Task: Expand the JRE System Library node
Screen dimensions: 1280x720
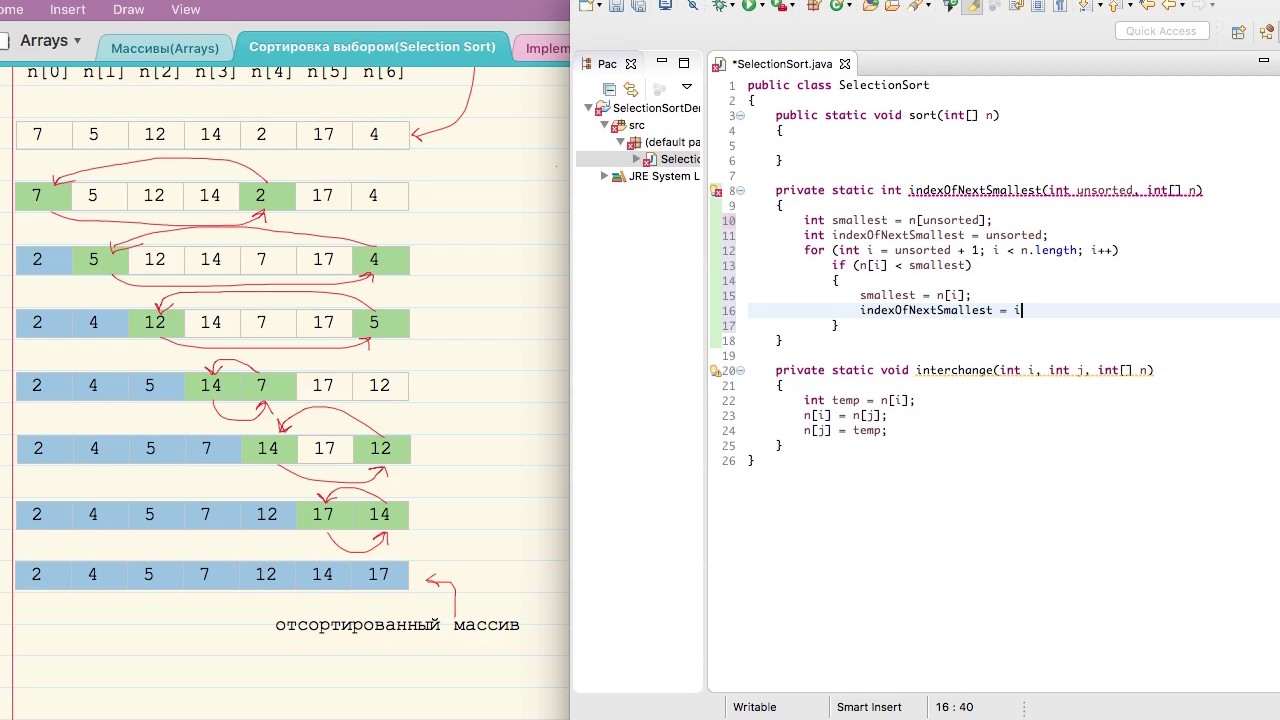Action: point(604,176)
